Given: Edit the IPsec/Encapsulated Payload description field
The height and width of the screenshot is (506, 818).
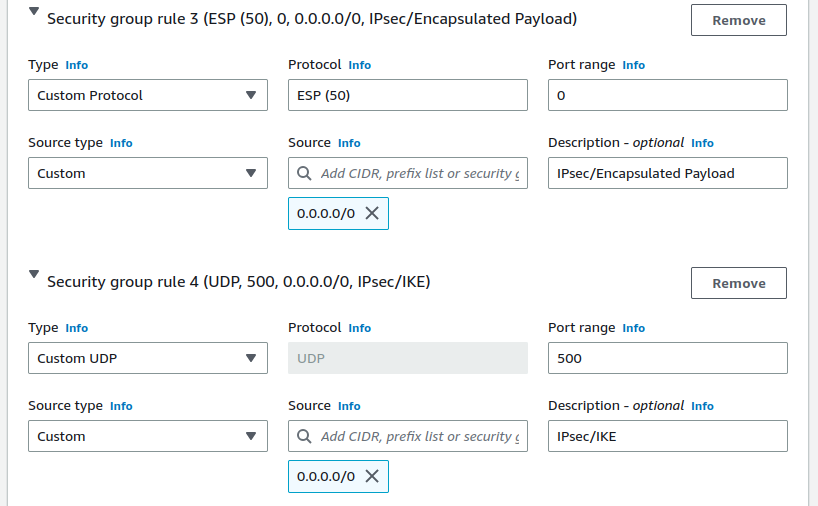Looking at the screenshot, I should pyautogui.click(x=667, y=173).
